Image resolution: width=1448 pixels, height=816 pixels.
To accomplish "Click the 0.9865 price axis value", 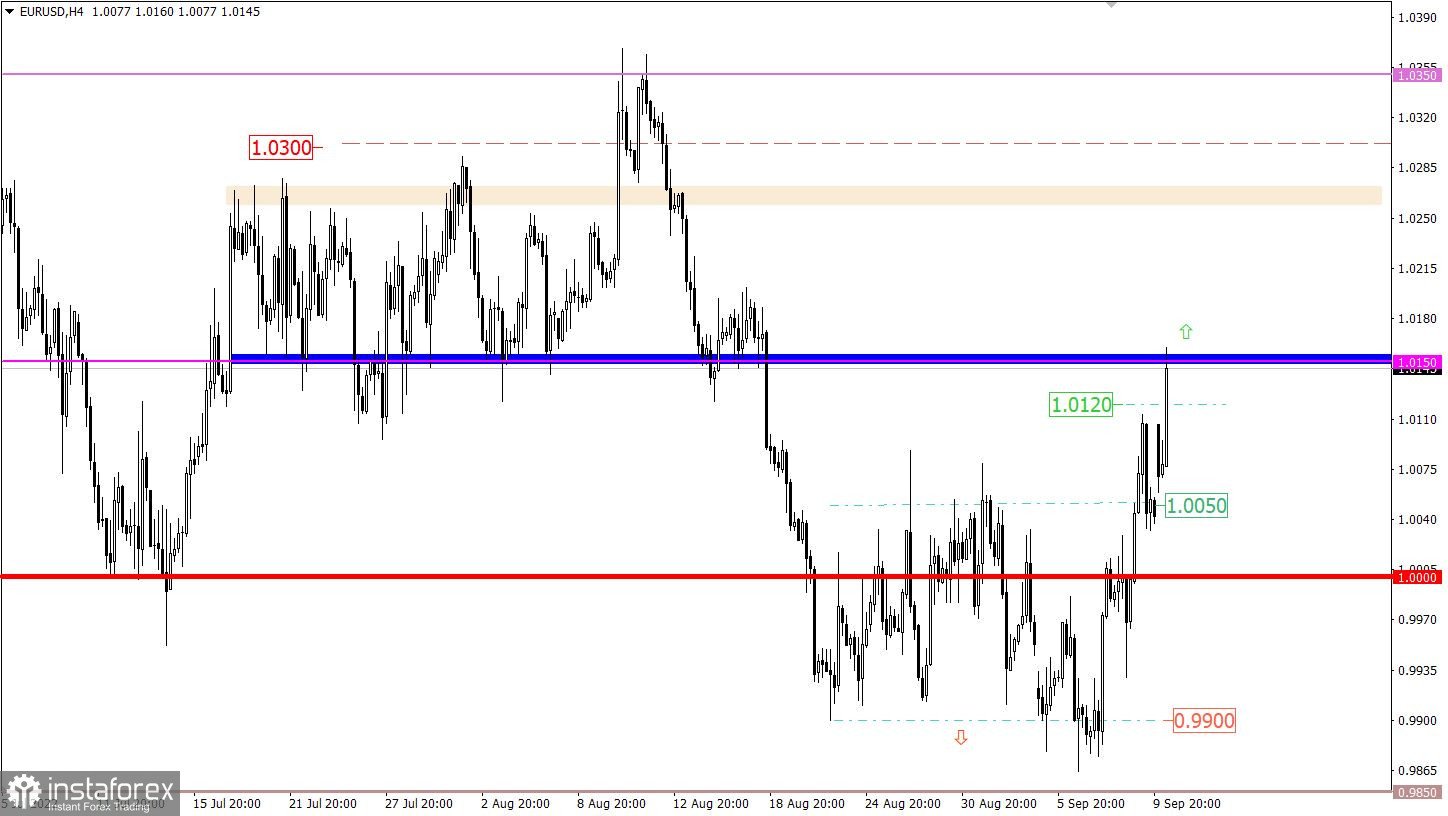I will tap(1418, 771).
